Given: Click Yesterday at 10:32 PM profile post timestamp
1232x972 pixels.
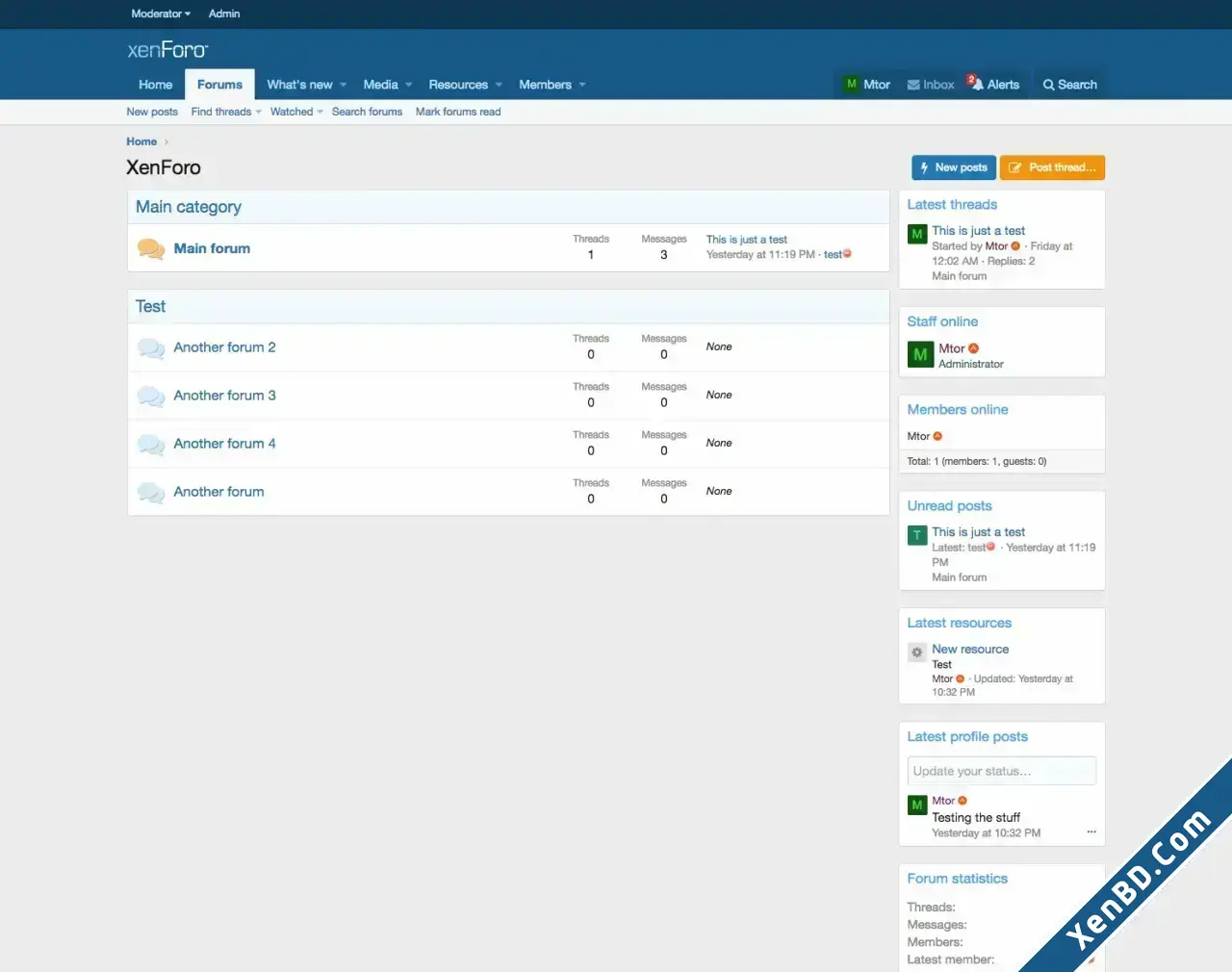Looking at the screenshot, I should [986, 833].
